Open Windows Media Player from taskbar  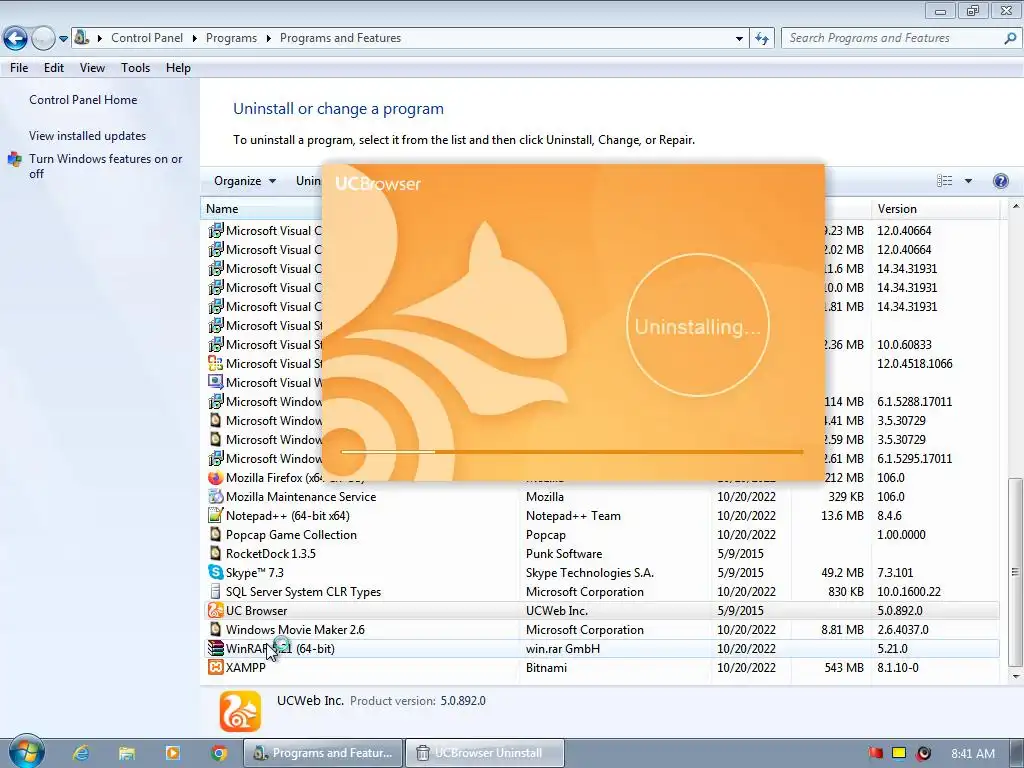pos(172,754)
